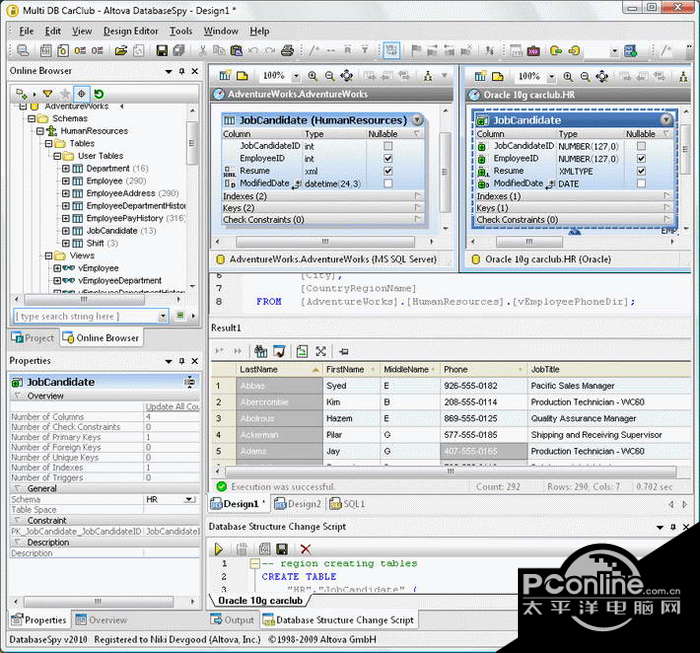
Task: Toggle Nullable for ModifiedDate datetime column
Action: tap(388, 183)
